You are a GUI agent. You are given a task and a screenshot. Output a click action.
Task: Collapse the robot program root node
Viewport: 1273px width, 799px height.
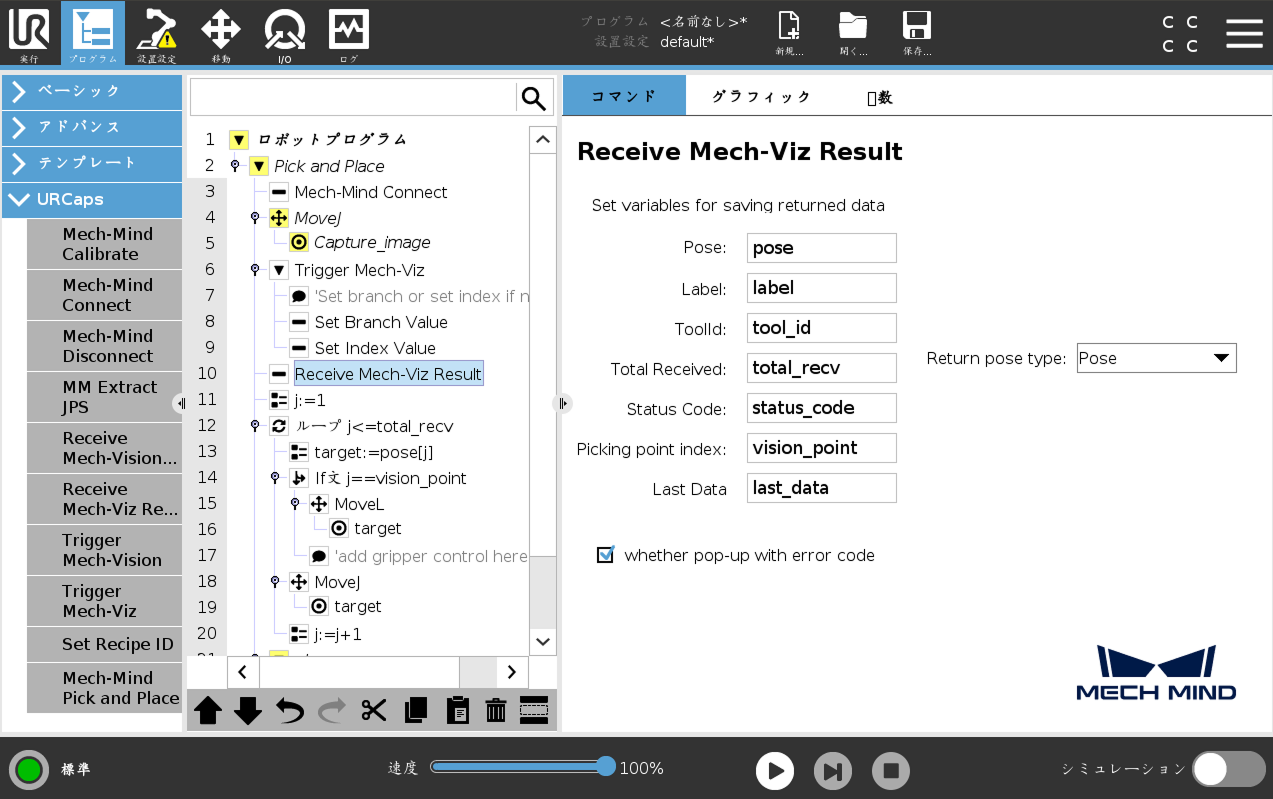click(239, 140)
